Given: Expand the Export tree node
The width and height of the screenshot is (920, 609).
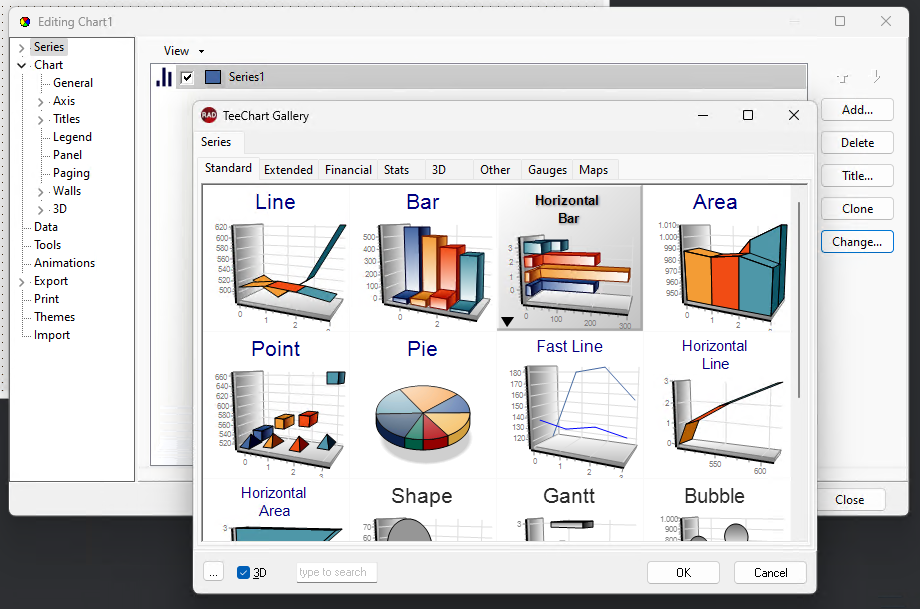Looking at the screenshot, I should (21, 282).
